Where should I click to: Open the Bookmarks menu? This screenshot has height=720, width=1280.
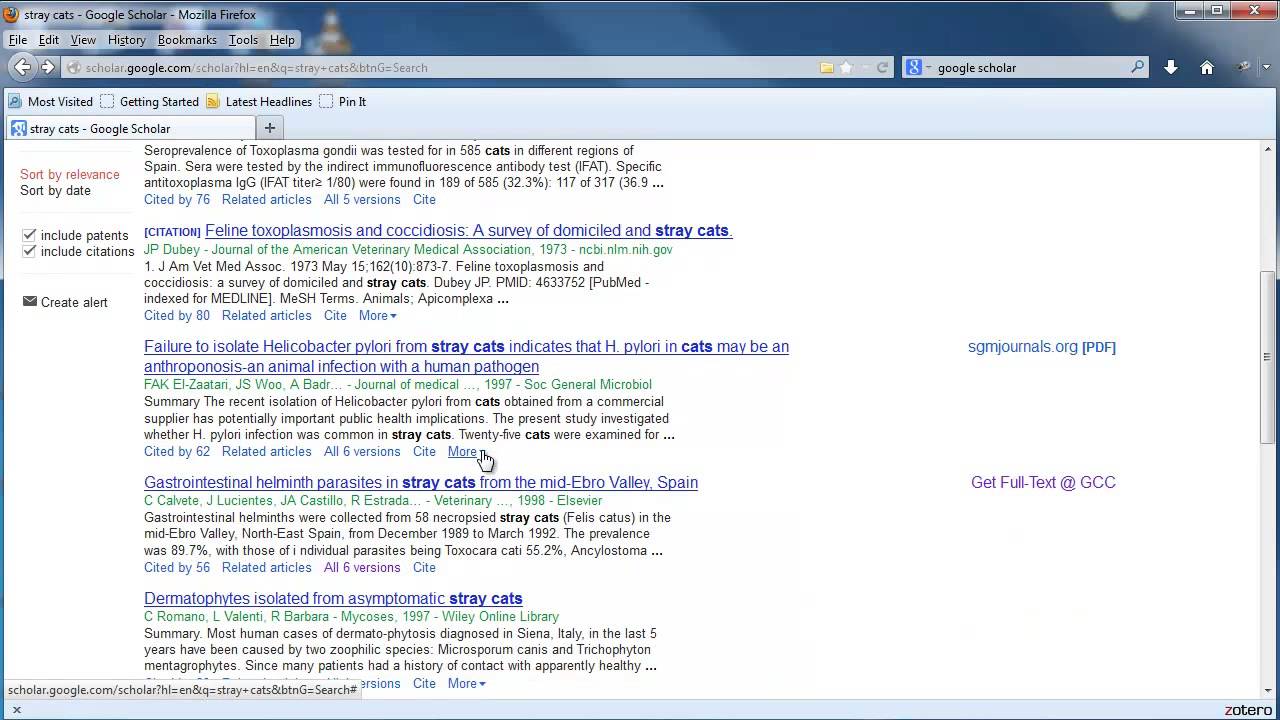[187, 40]
